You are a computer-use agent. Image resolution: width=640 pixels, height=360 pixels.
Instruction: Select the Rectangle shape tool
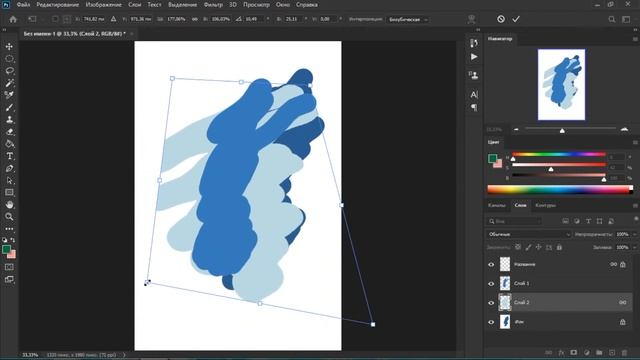[9, 193]
